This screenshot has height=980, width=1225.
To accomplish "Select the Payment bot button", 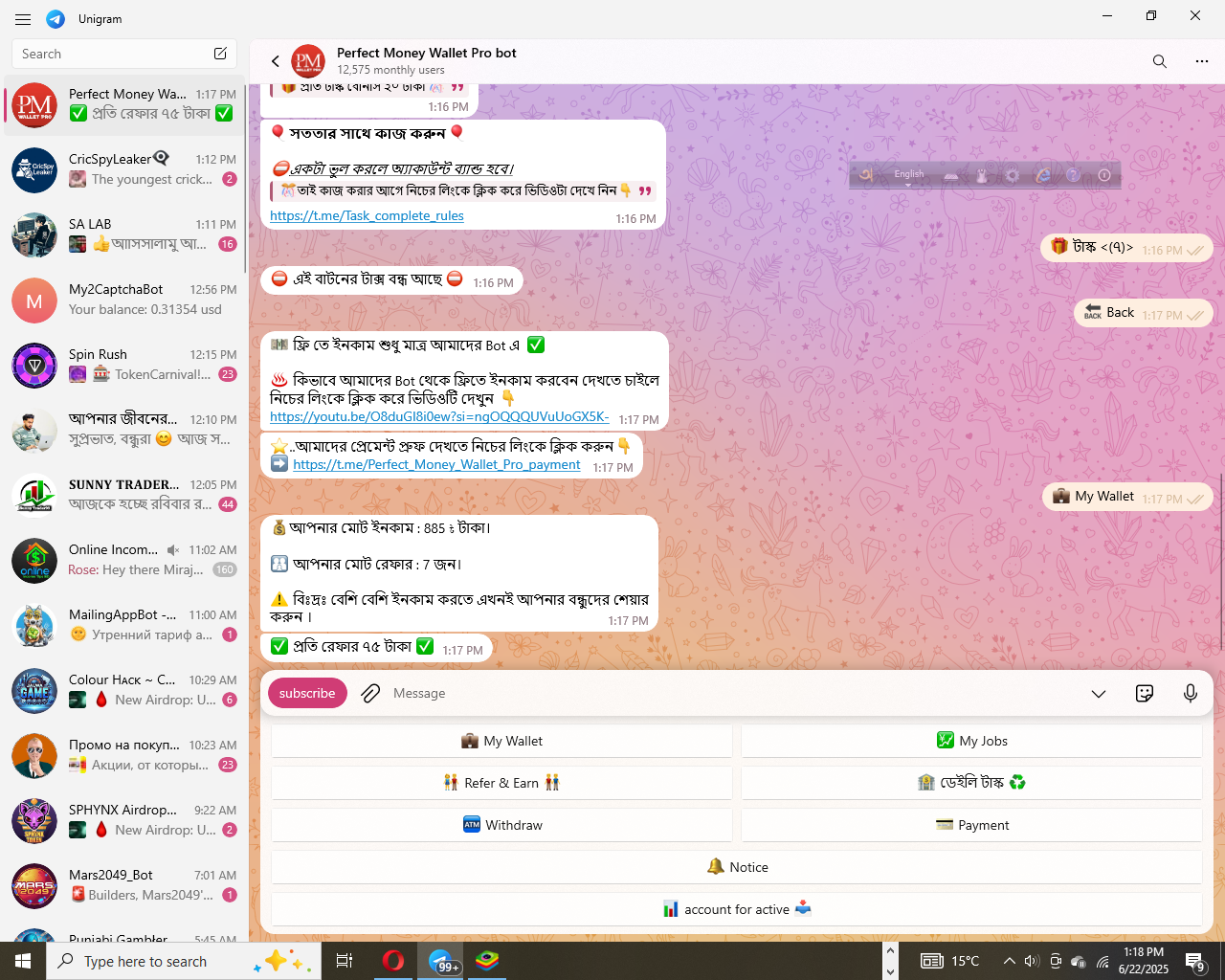I will (971, 825).
